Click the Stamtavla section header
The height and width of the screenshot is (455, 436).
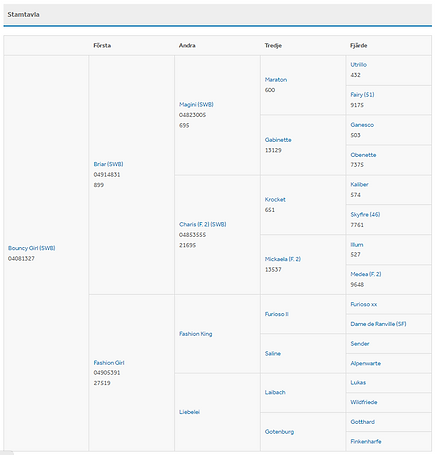pyautogui.click(x=23, y=14)
